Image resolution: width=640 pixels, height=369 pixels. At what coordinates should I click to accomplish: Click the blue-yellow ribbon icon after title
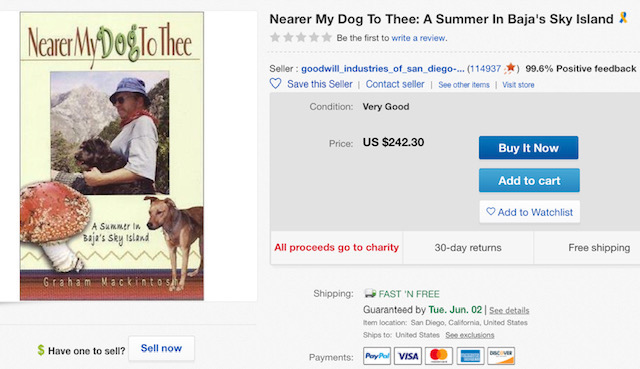tap(623, 18)
